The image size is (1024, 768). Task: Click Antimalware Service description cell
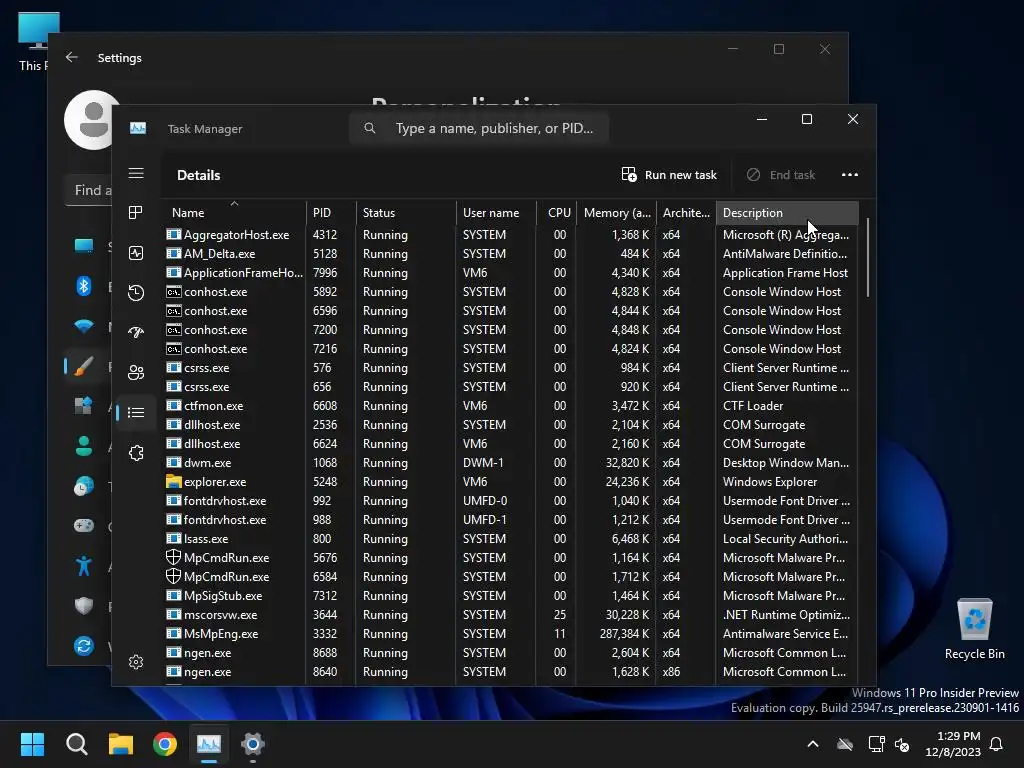tap(786, 633)
